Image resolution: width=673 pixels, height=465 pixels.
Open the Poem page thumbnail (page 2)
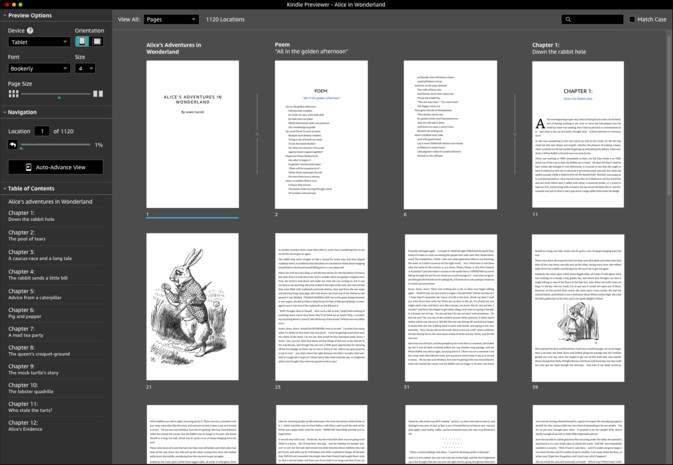point(321,134)
